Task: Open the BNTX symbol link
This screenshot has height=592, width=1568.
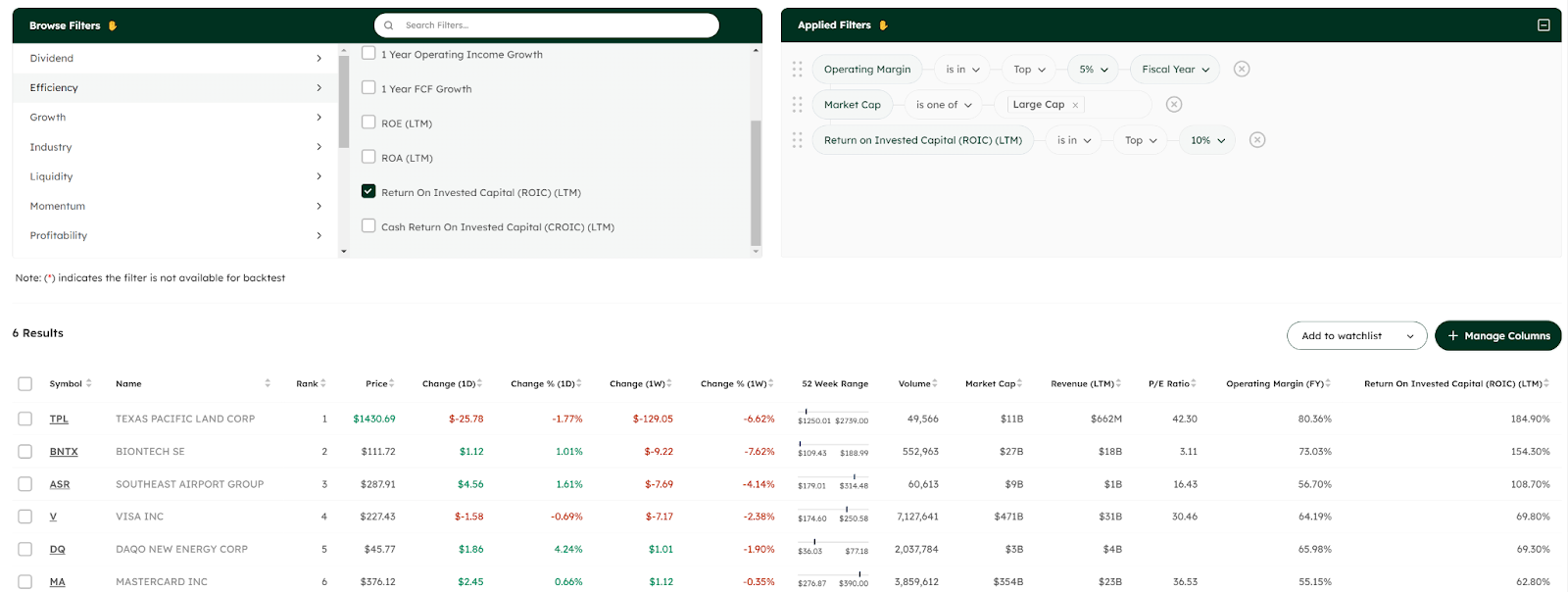Action: click(64, 452)
